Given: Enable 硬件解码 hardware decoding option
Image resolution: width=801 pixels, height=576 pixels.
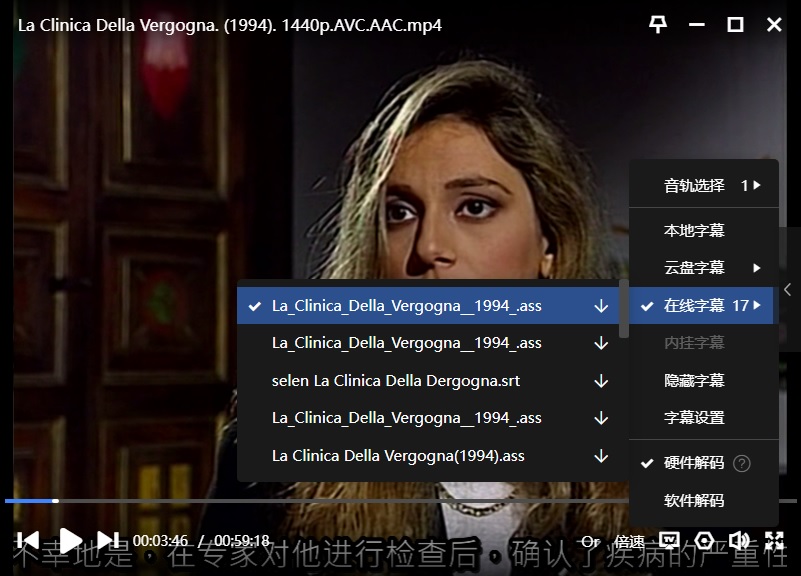Looking at the screenshot, I should pos(694,463).
